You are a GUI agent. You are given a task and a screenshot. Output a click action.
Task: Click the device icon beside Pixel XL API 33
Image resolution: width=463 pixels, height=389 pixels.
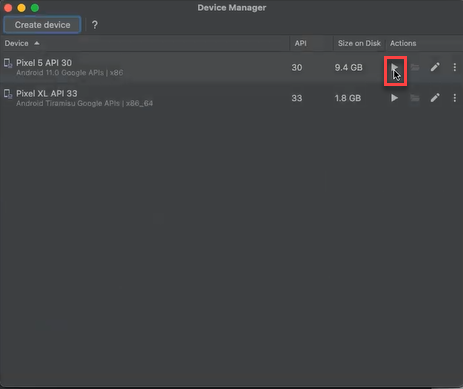(8, 94)
